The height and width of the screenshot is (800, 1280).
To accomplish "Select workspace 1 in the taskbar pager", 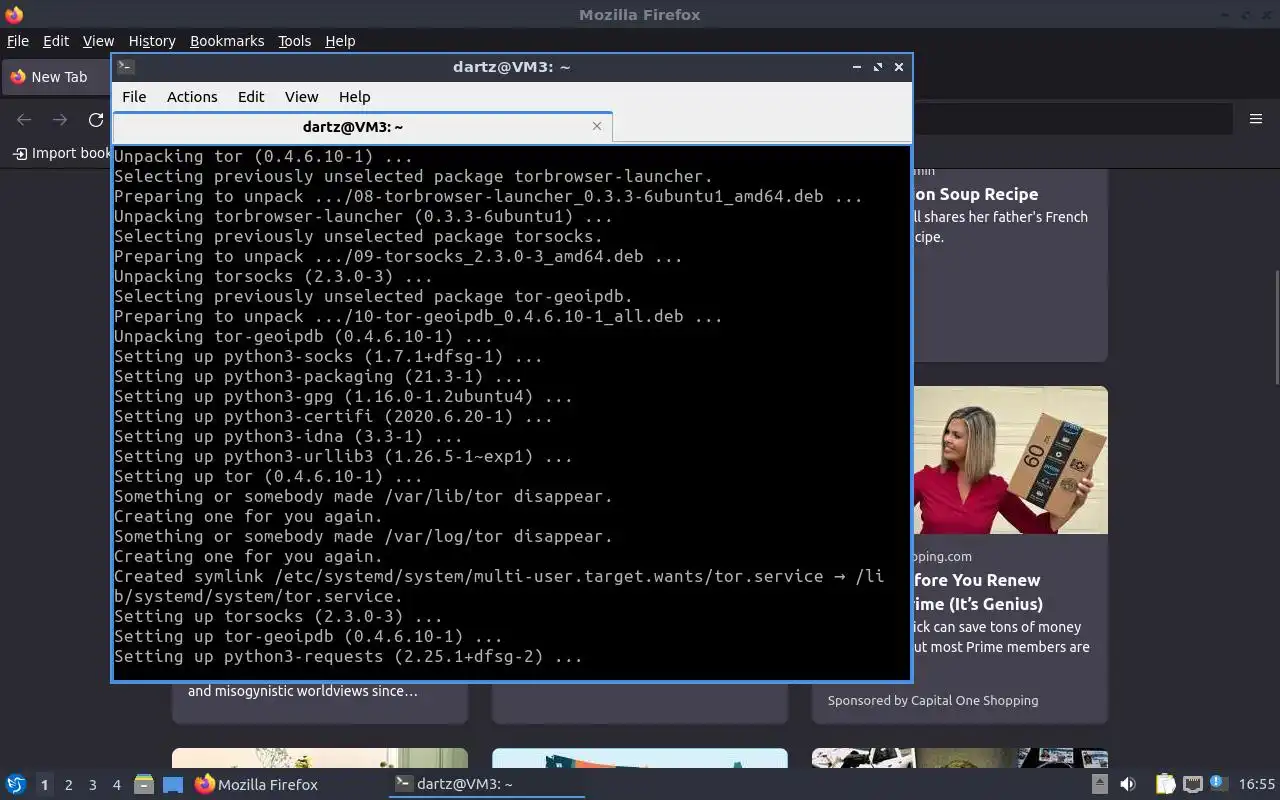I will click(44, 785).
